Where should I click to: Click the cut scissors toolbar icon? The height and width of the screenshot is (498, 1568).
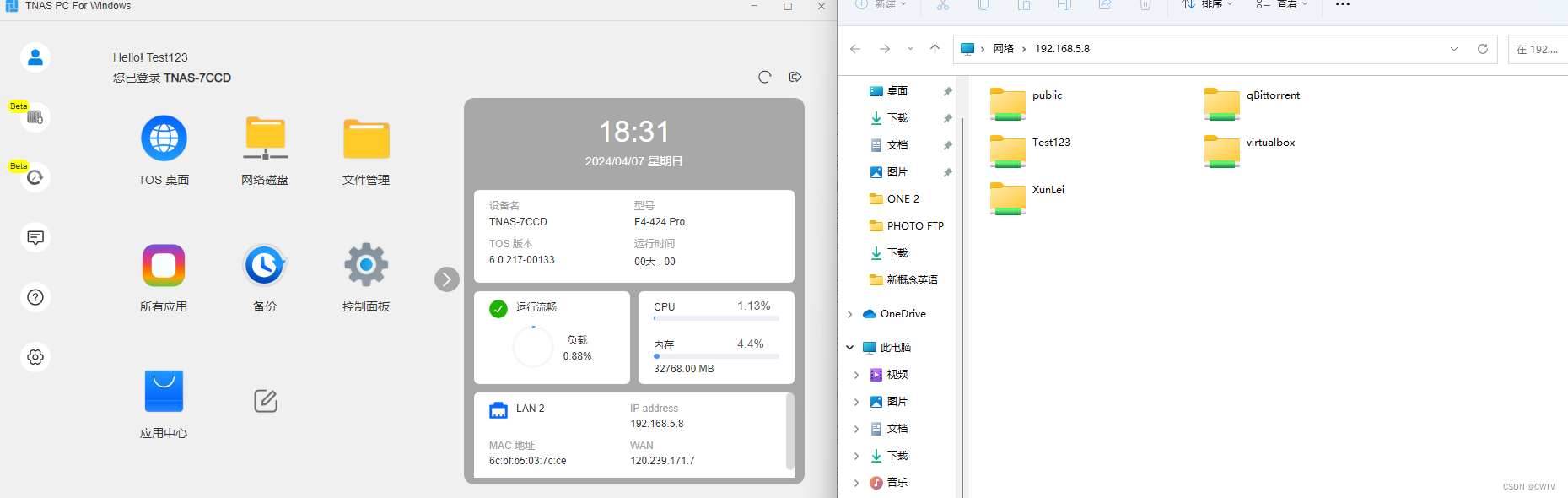tap(942, 5)
